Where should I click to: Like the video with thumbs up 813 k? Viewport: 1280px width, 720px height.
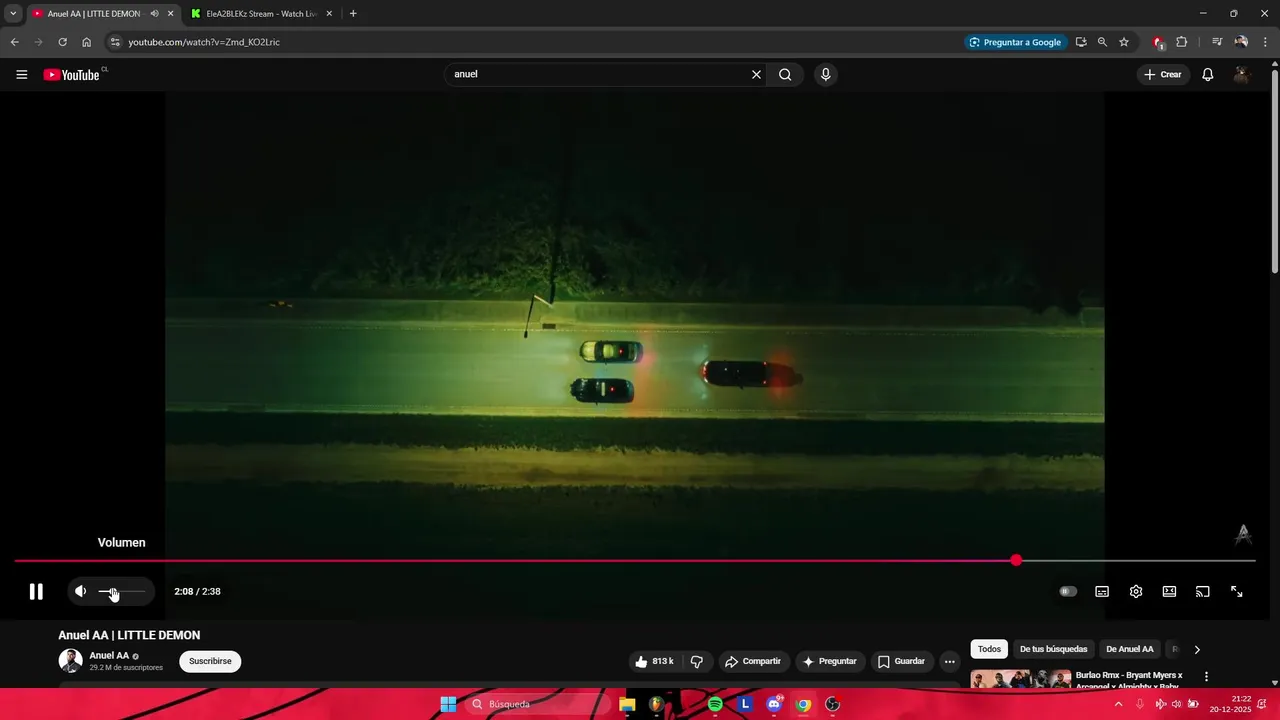click(656, 661)
